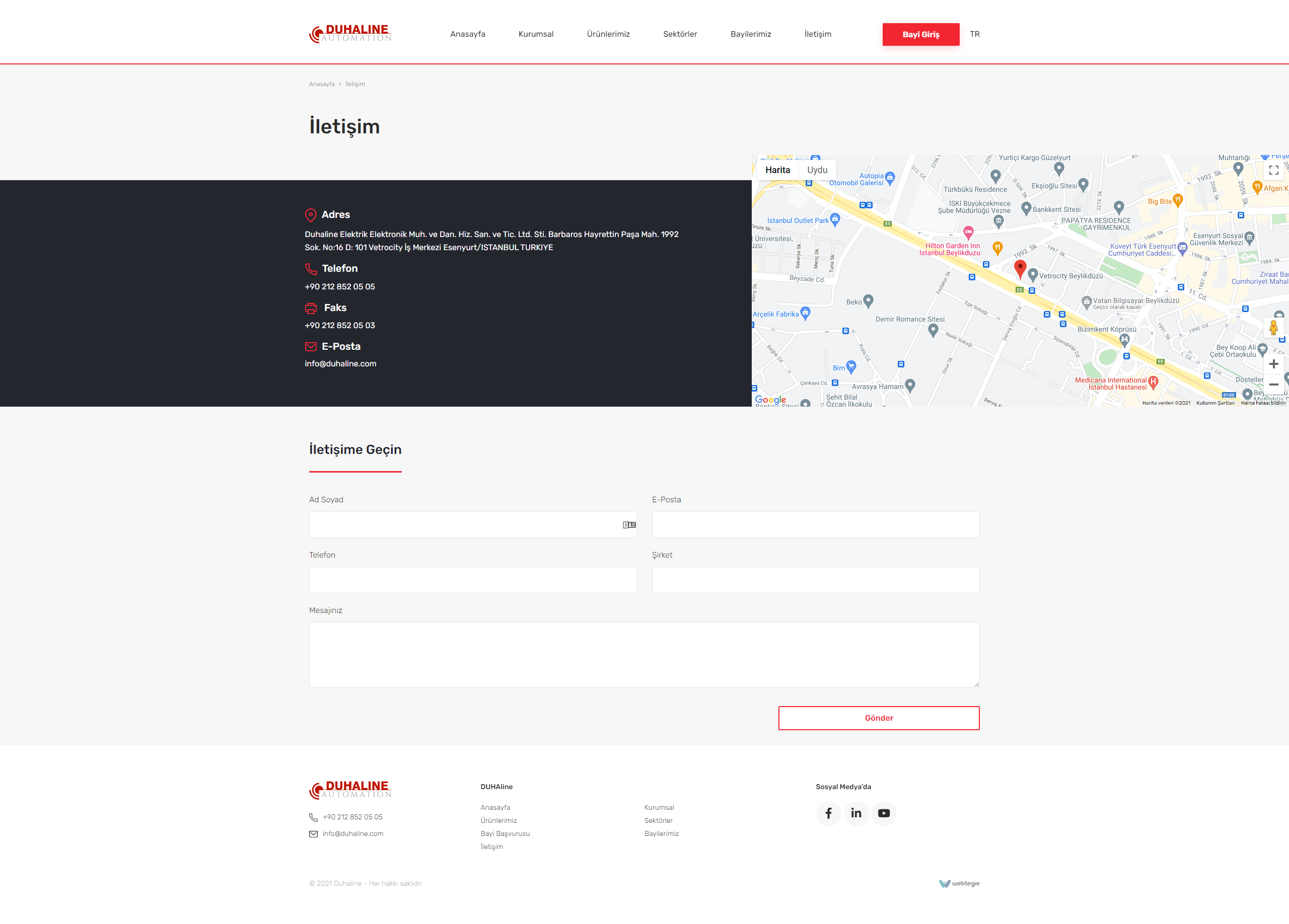
Task: Click info@duhaline.com in dark contact panel
Action: pyautogui.click(x=340, y=363)
